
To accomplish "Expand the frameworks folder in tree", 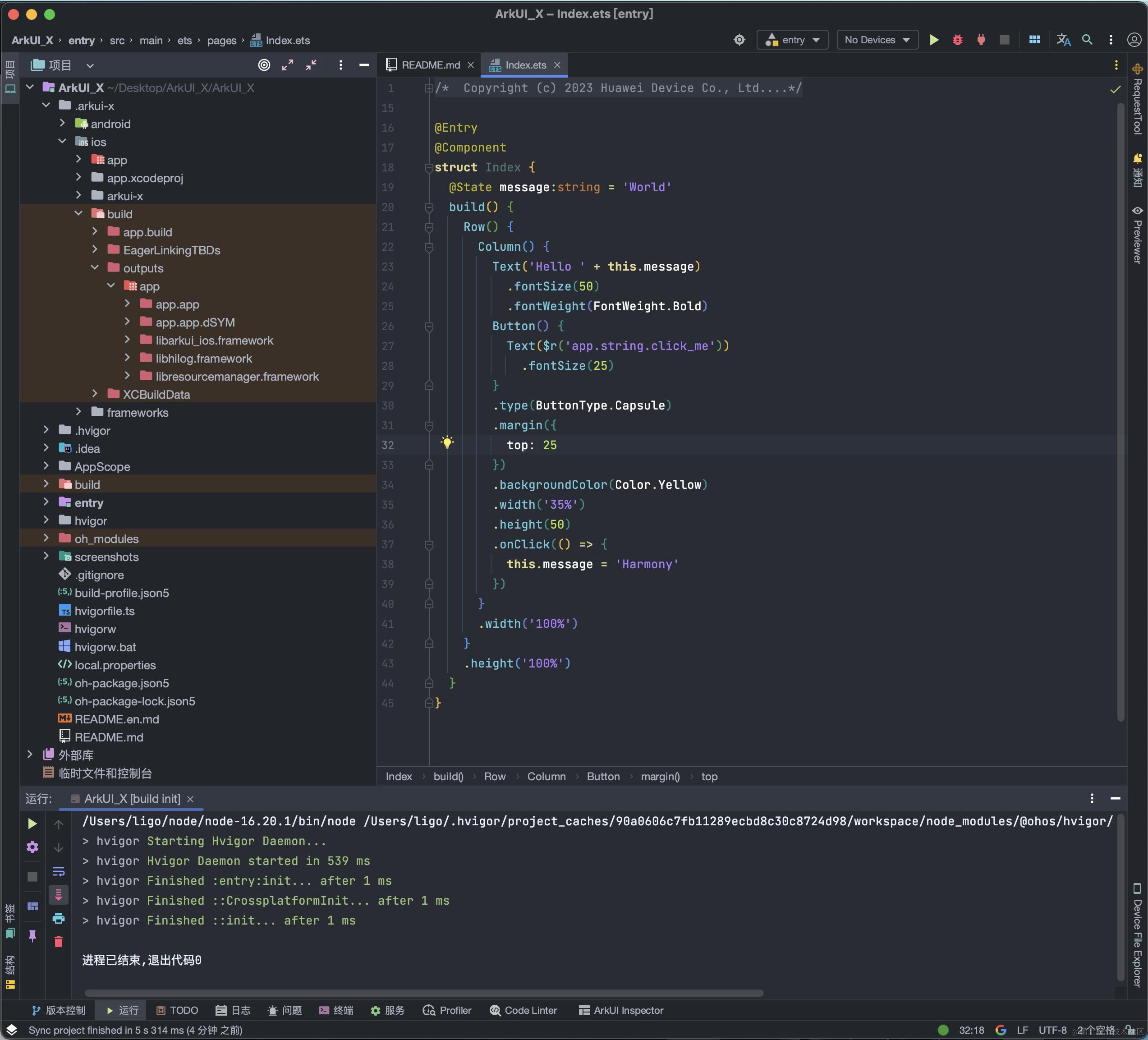I will (x=78, y=412).
